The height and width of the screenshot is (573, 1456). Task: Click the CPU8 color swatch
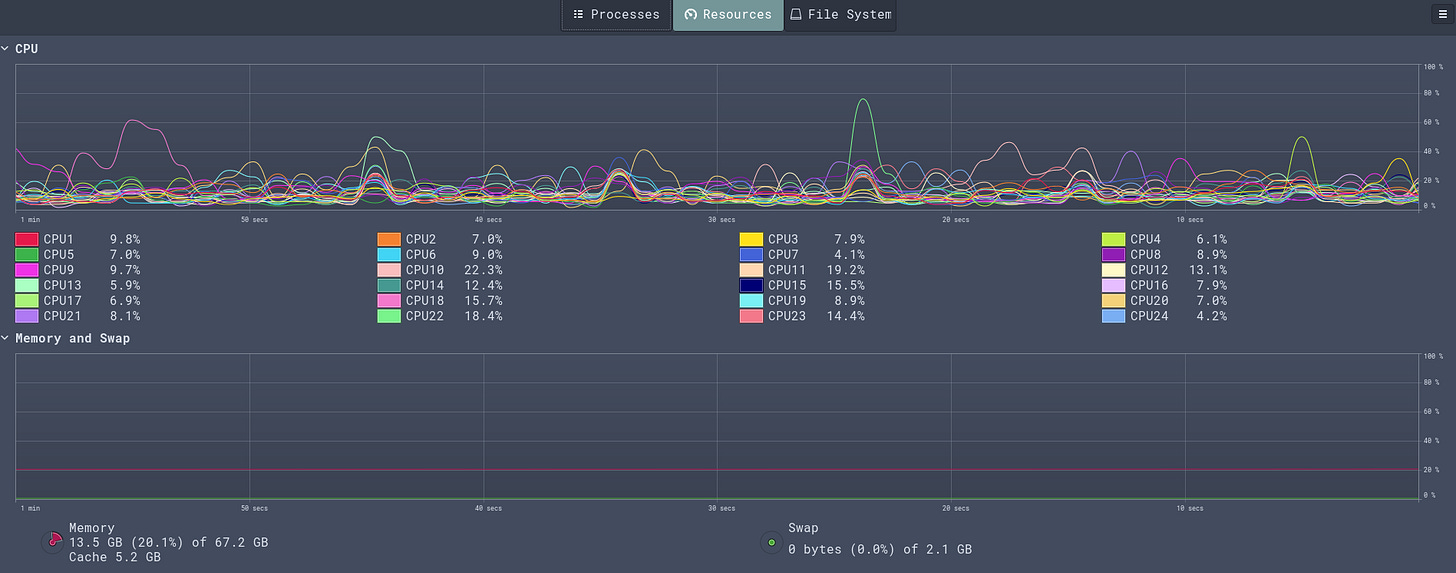click(x=1114, y=255)
